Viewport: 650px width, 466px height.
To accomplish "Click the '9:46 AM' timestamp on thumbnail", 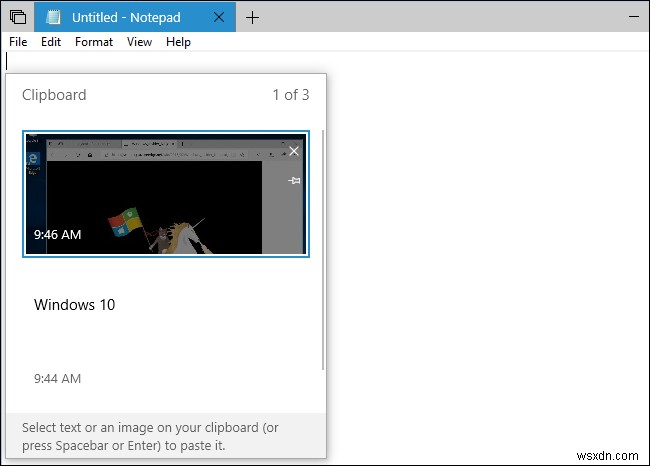I will [x=58, y=235].
